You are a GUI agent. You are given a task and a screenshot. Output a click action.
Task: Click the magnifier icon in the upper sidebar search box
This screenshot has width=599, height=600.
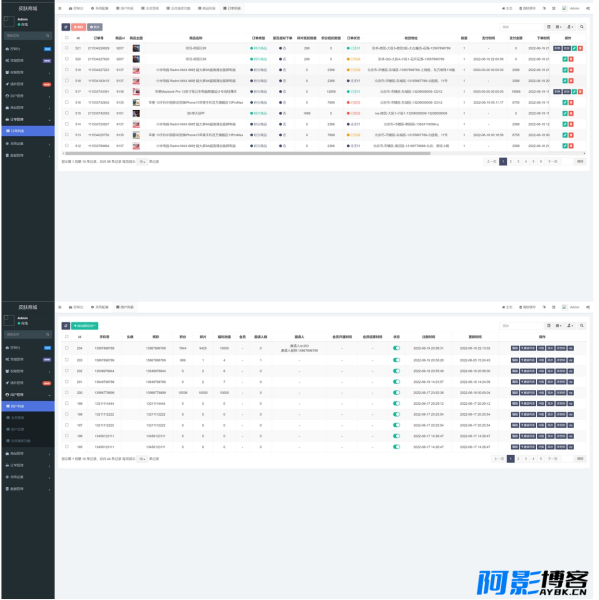coord(47,36)
